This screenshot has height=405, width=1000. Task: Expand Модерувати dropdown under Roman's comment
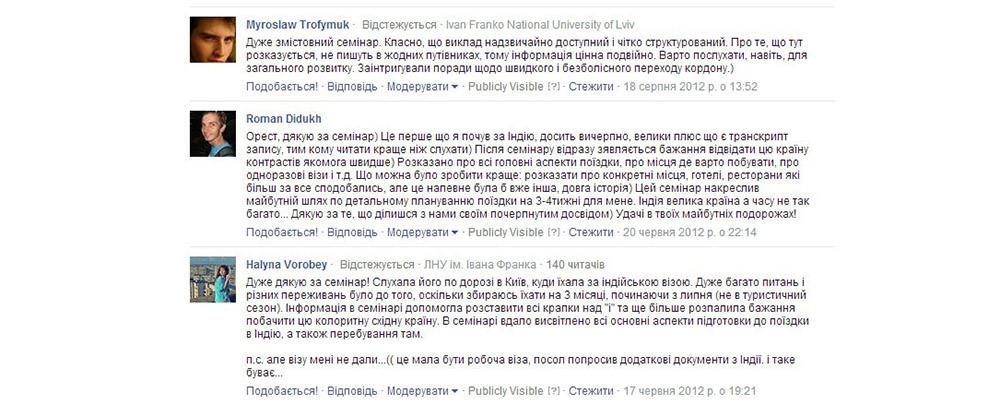pos(422,232)
